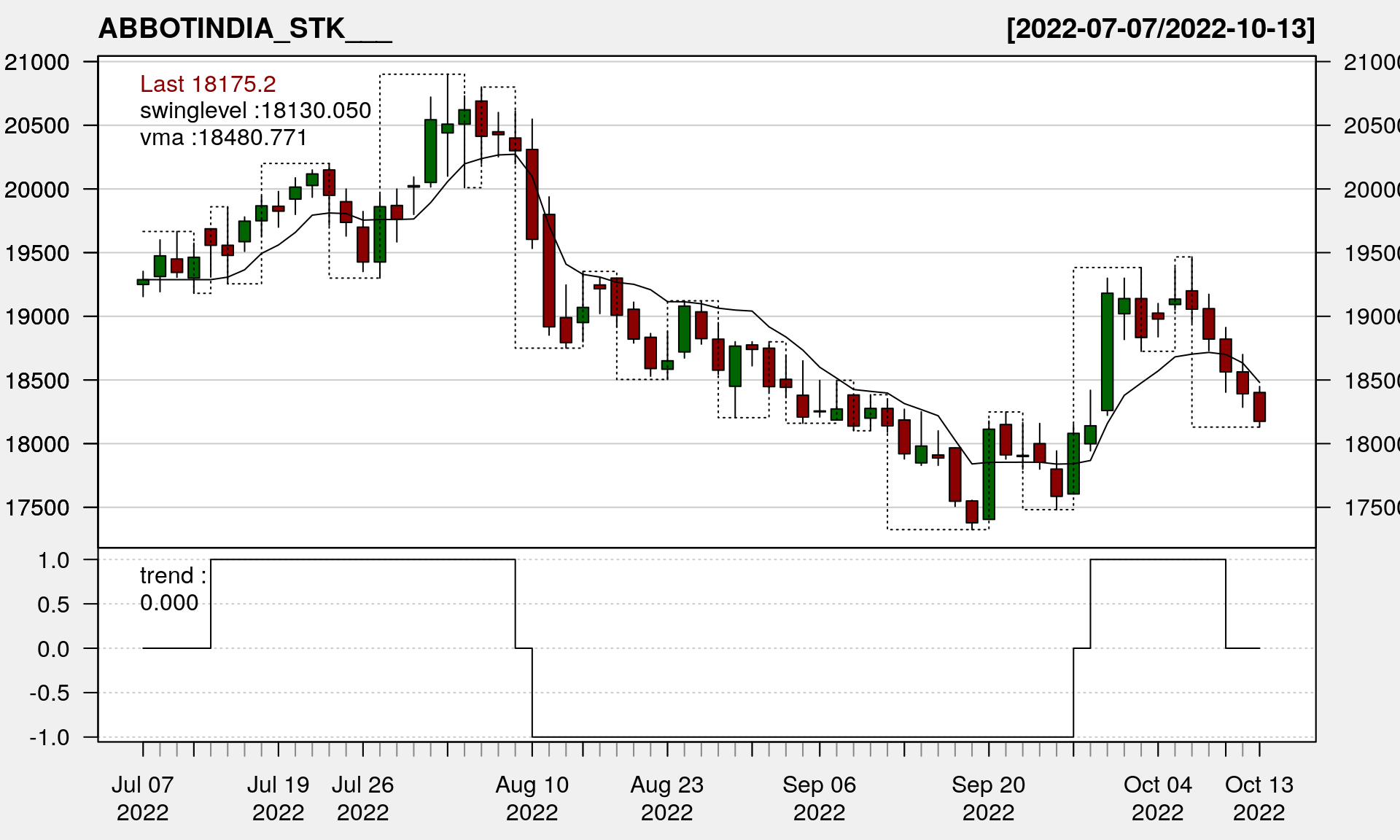The image size is (1400, 840).
Task: Click the 'Last 18175.2' red label
Action: click(x=208, y=84)
